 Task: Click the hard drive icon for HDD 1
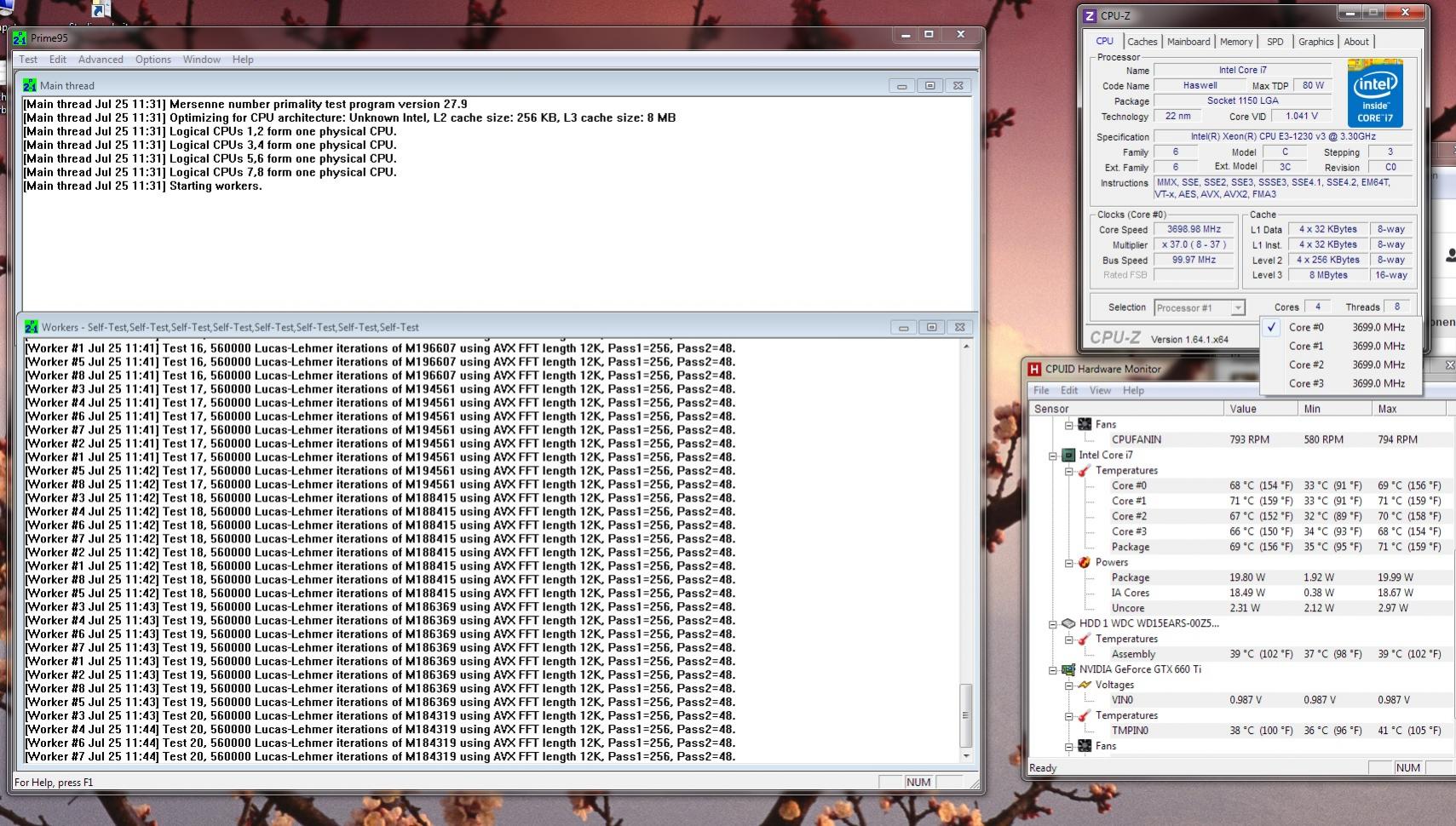tap(1068, 623)
